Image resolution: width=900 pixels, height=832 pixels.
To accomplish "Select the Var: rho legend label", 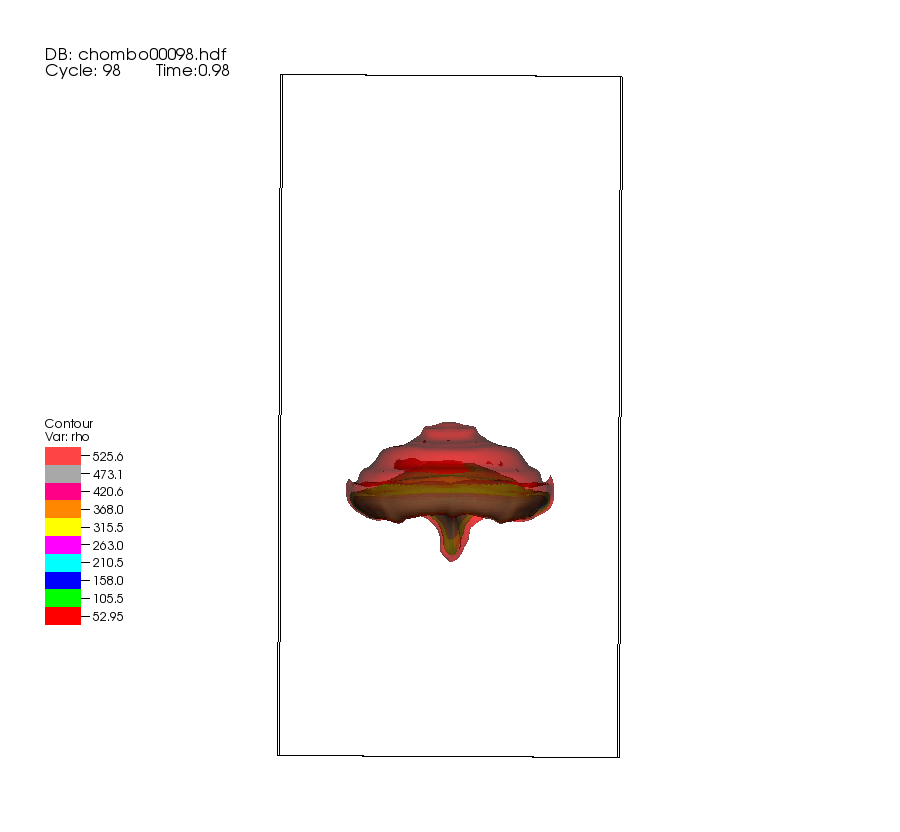I will pos(69,437).
